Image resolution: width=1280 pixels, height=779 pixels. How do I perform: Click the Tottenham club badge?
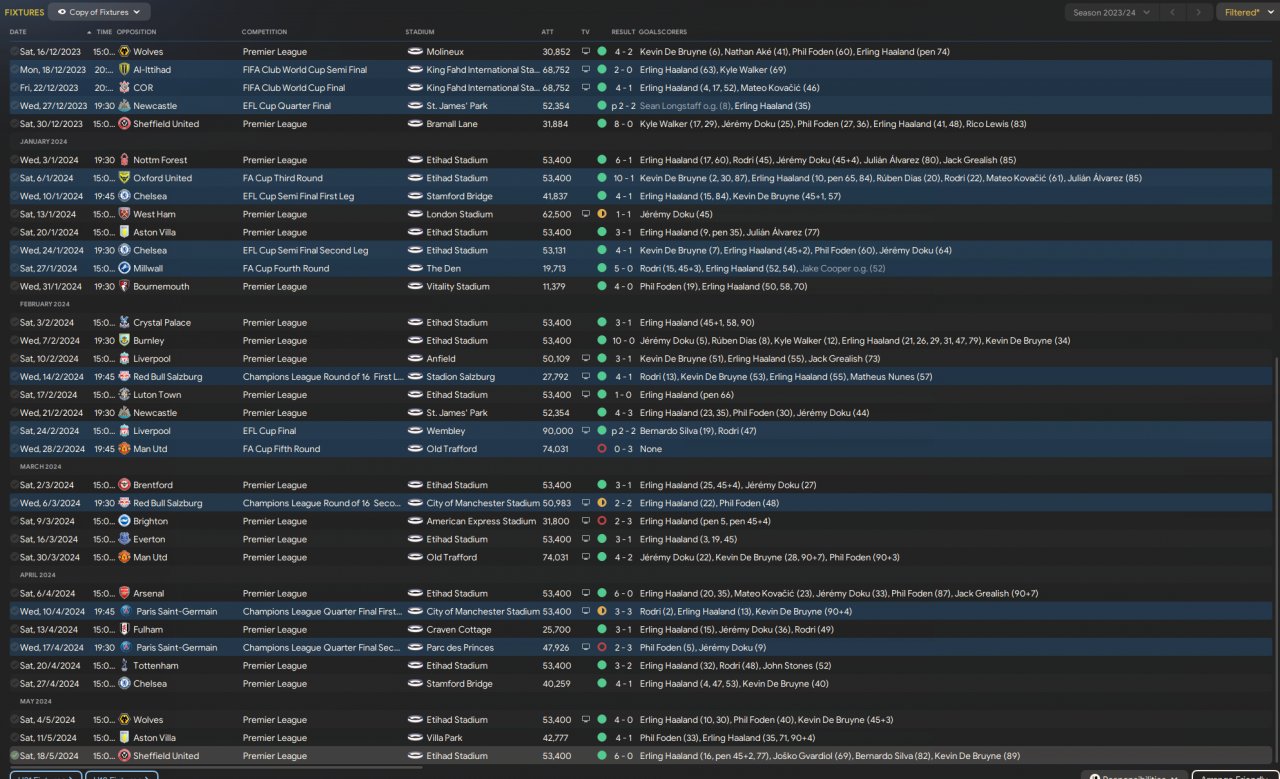[124, 666]
